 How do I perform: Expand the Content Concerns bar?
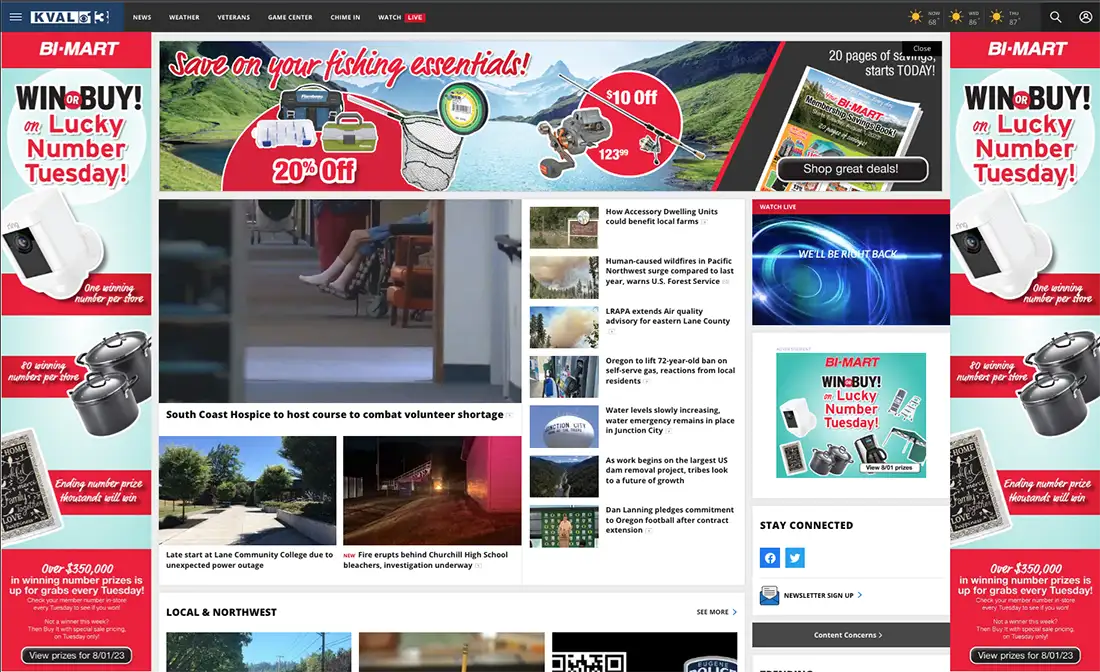pos(850,635)
